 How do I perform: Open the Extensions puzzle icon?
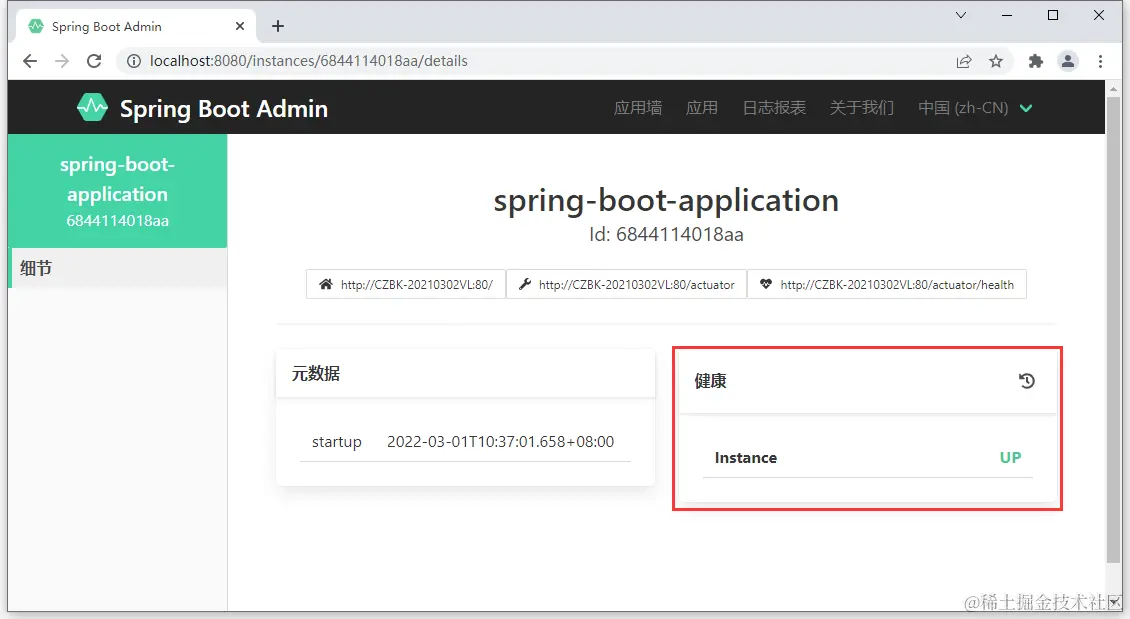1036,61
